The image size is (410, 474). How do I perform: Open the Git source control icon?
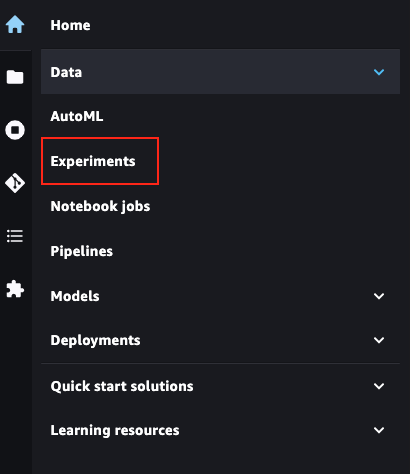15,183
